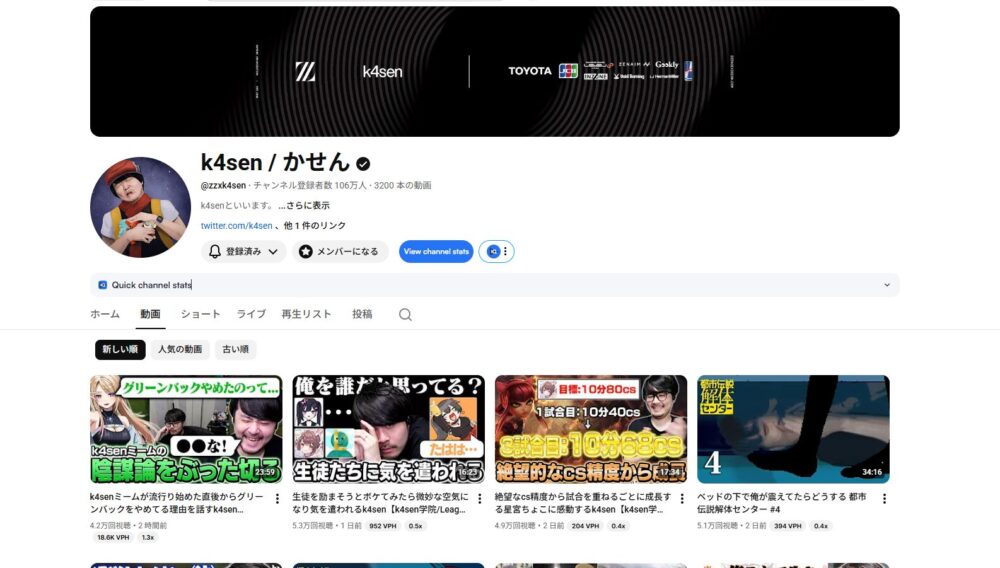Select the 新しい順 sort chip
Viewport: 1000px width, 568px height.
(x=120, y=349)
